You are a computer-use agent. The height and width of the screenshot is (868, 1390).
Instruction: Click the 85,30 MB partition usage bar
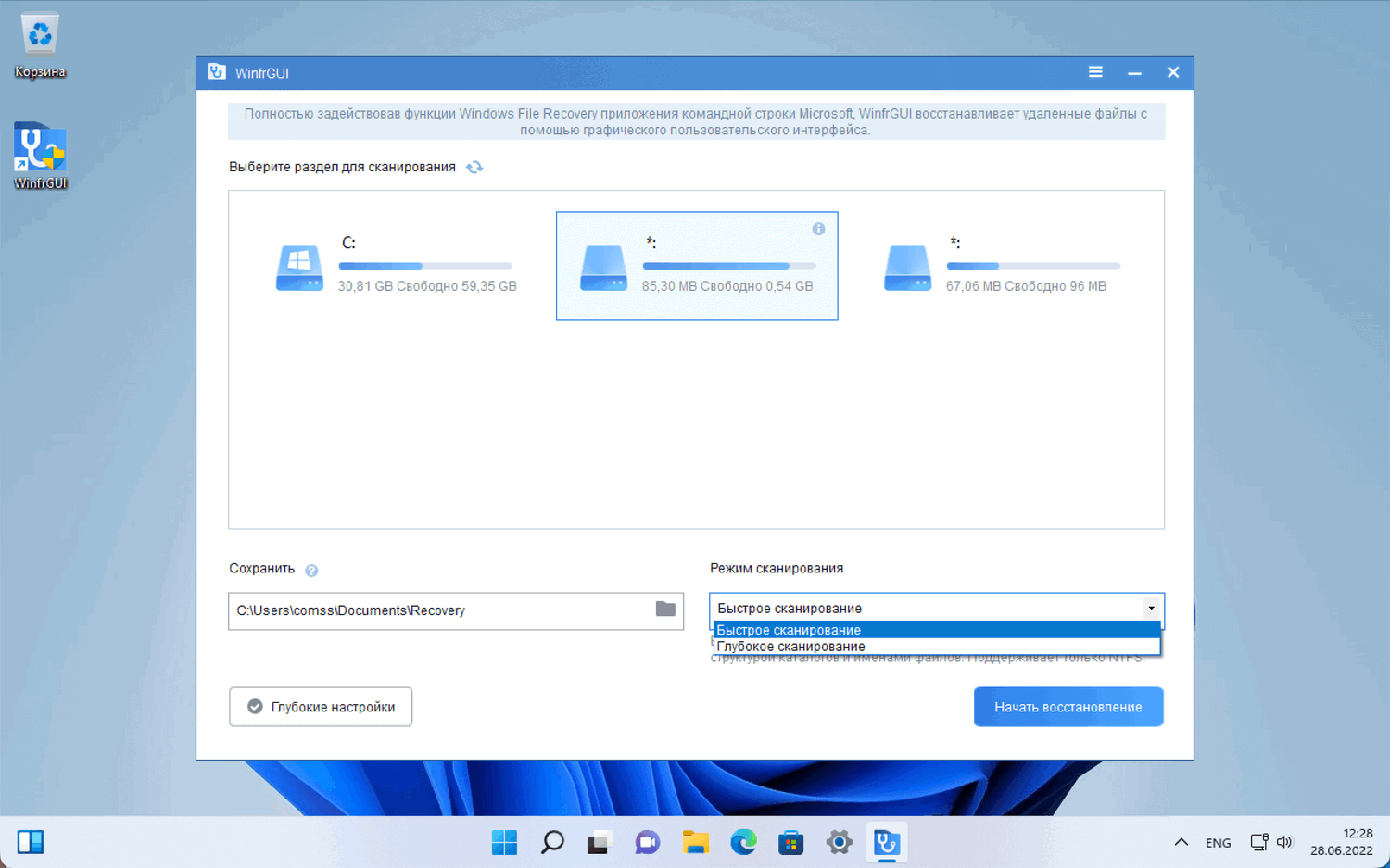click(x=729, y=266)
